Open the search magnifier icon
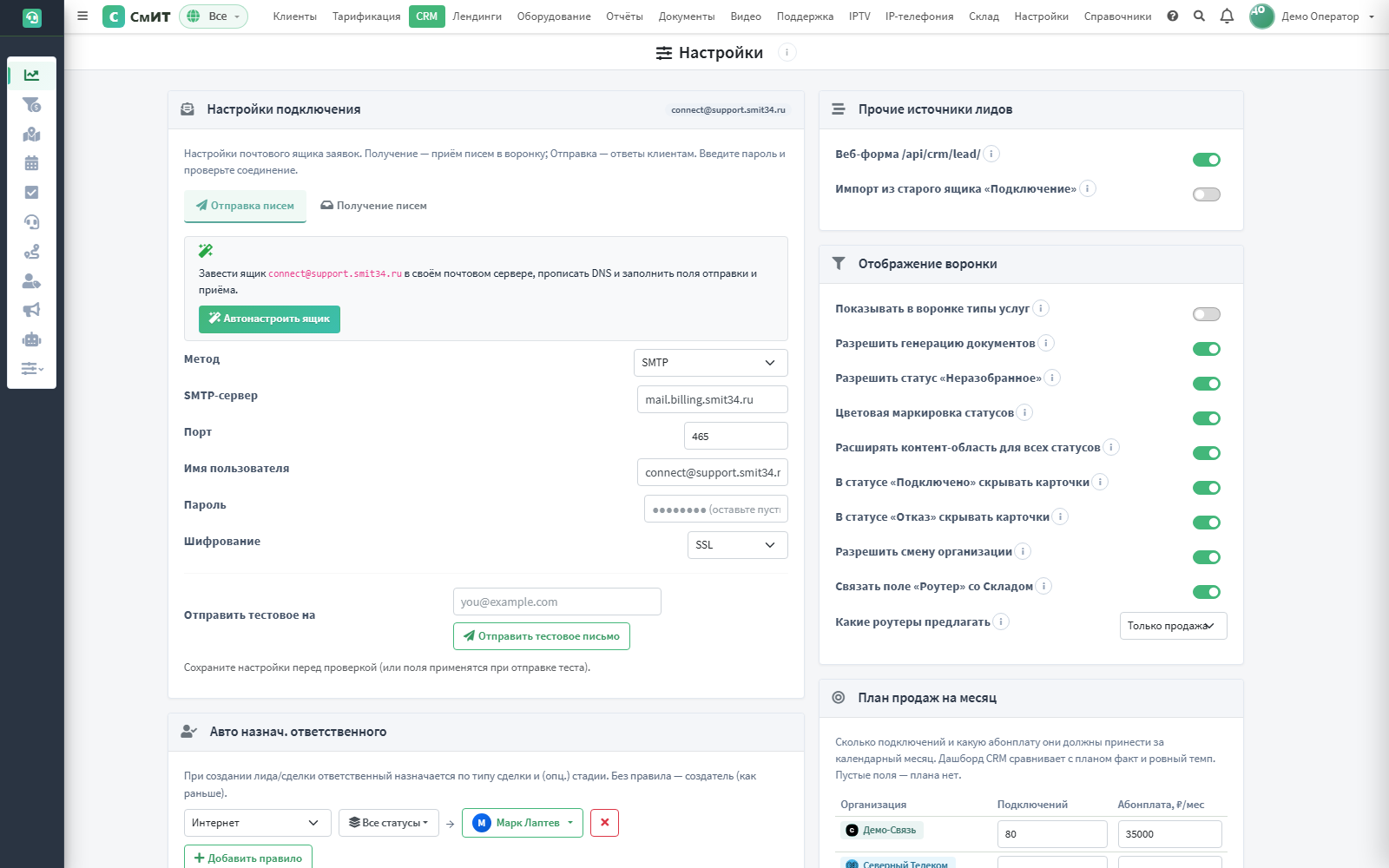The width and height of the screenshot is (1389, 868). point(1199,16)
